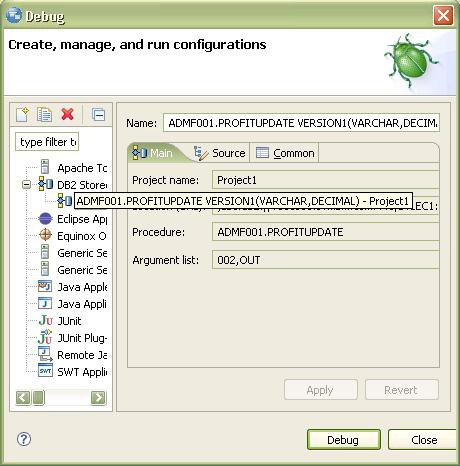Click the JUnit Ju icon
The width and height of the screenshot is (460, 466).
[x=46, y=321]
